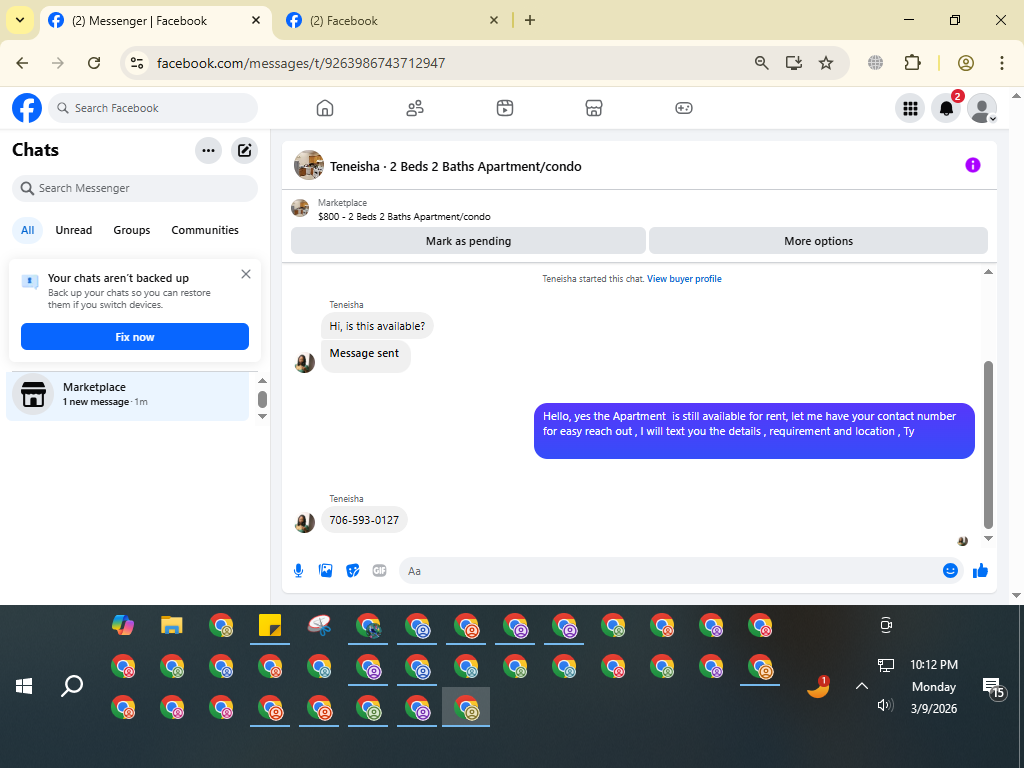The image size is (1024, 768).
Task: Open the Reels video icon
Action: click(505, 108)
